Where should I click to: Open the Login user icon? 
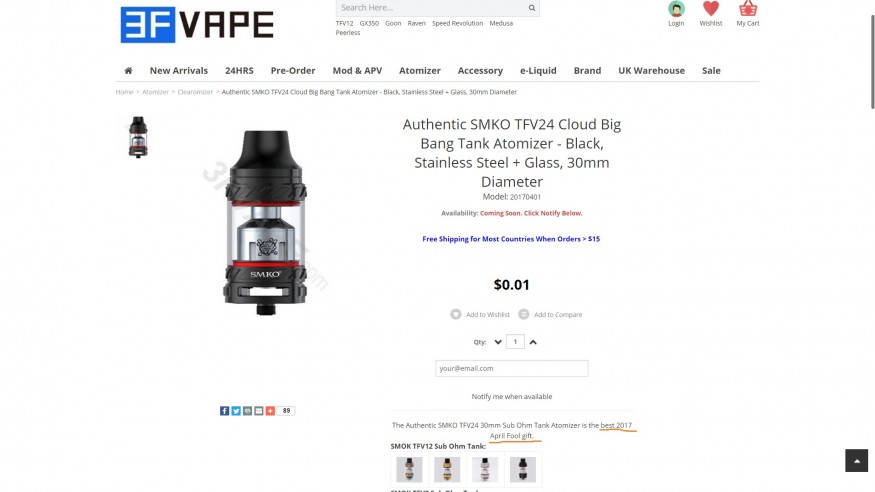(x=676, y=9)
